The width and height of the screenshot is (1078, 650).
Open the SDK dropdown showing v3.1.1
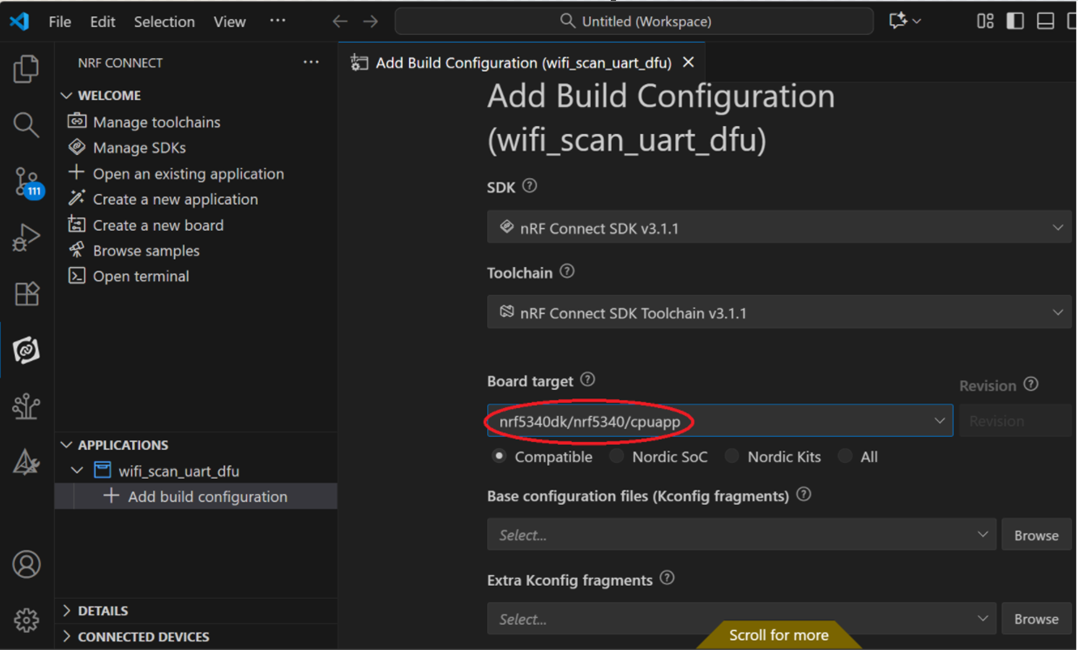778,228
